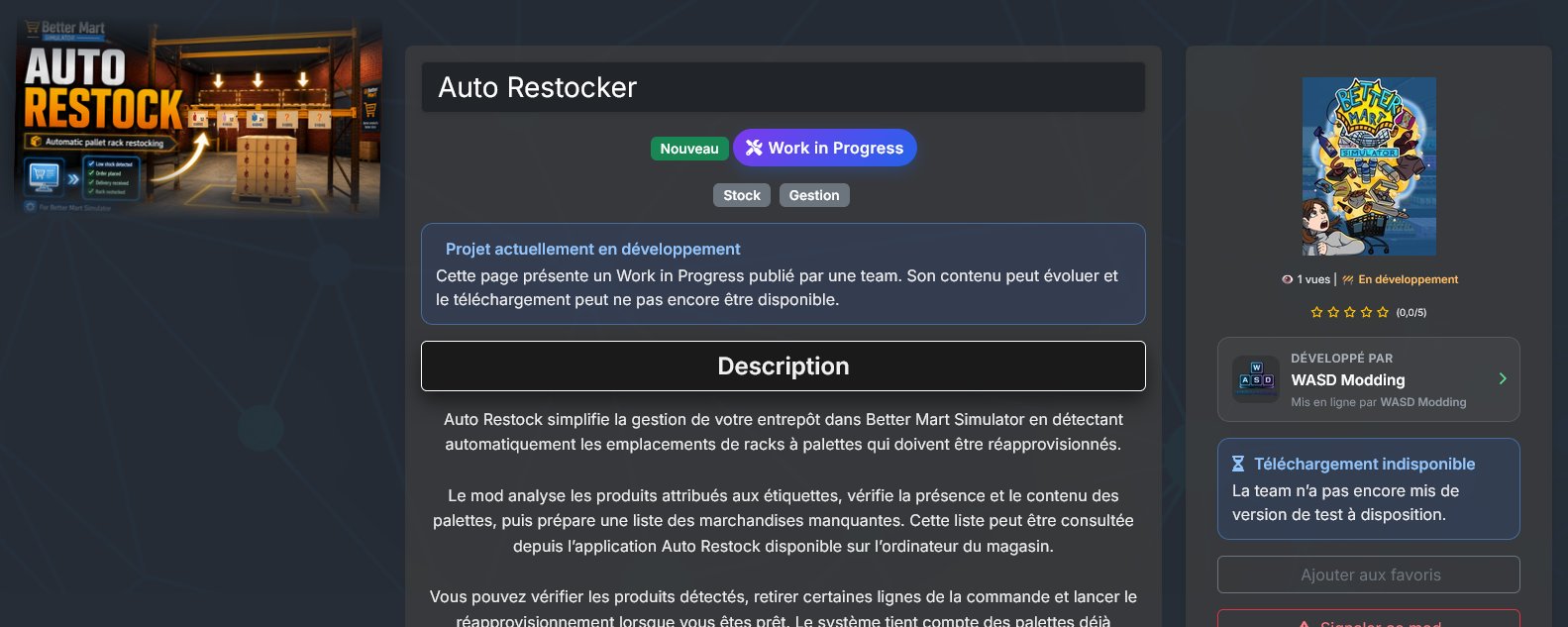Click the Work in Progress badge label
Viewport: 1568px width, 627px height.
point(836,148)
